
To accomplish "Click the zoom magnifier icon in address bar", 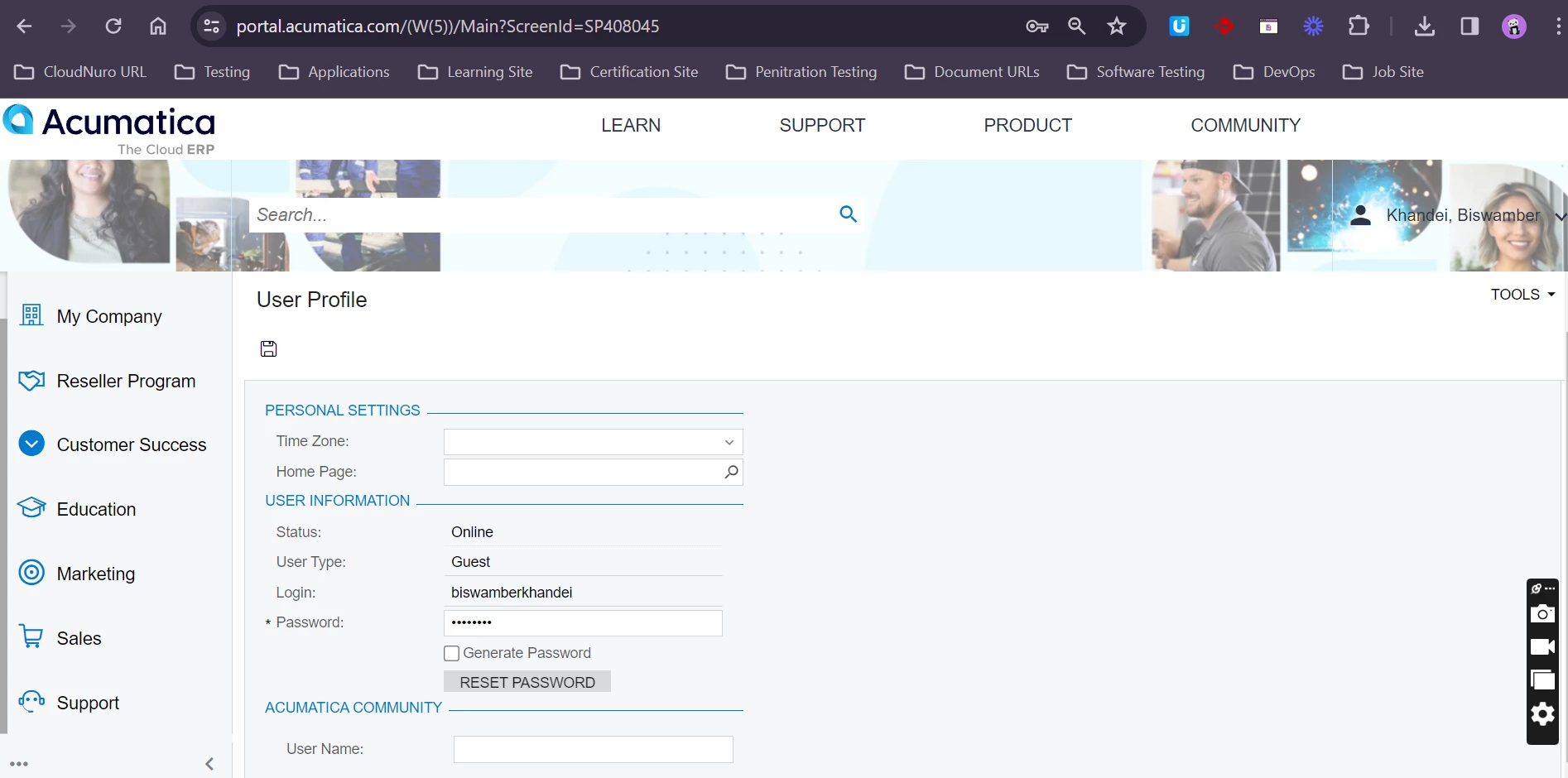I will pos(1077,26).
